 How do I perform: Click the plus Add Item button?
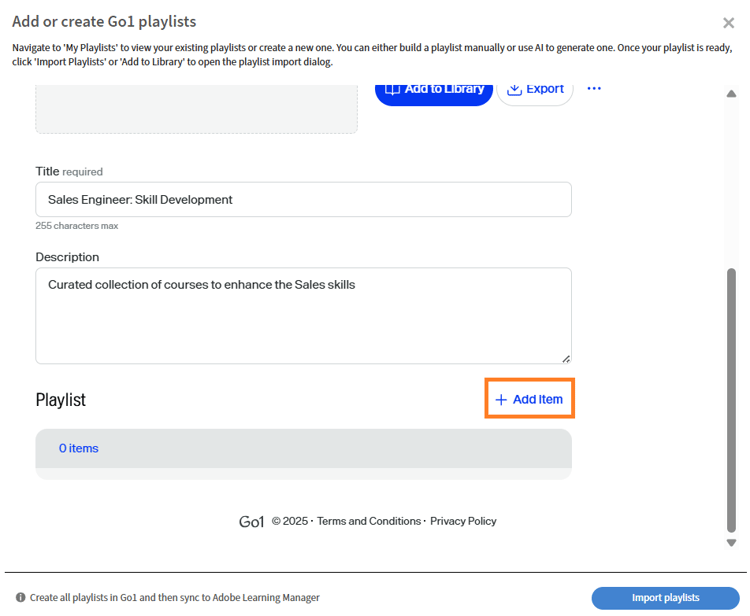(x=529, y=399)
